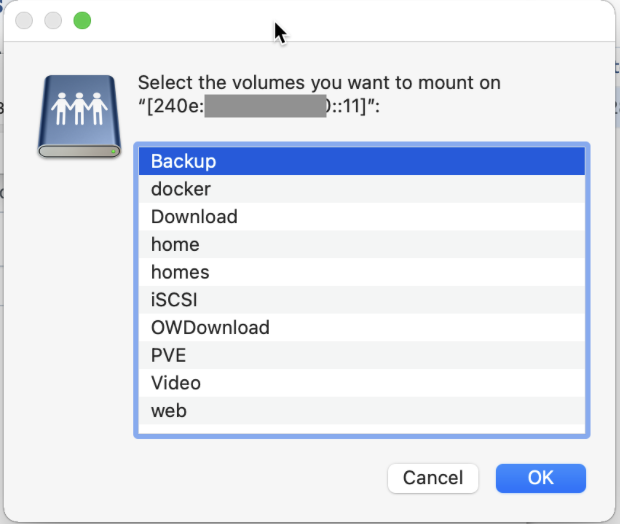Screen dimensions: 620x524
Task: Click empty row below web volume
Action: coord(360,429)
